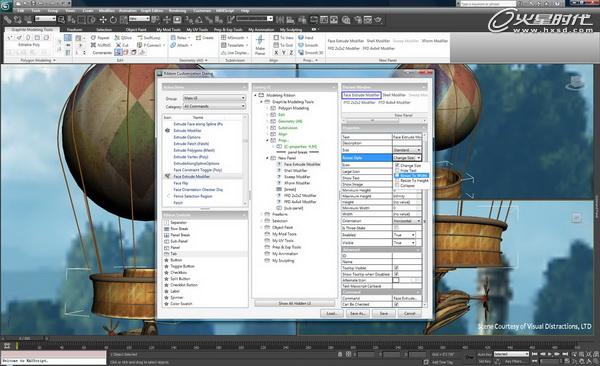Toggle Show Tooltip when Disabled checkbox

396,274
